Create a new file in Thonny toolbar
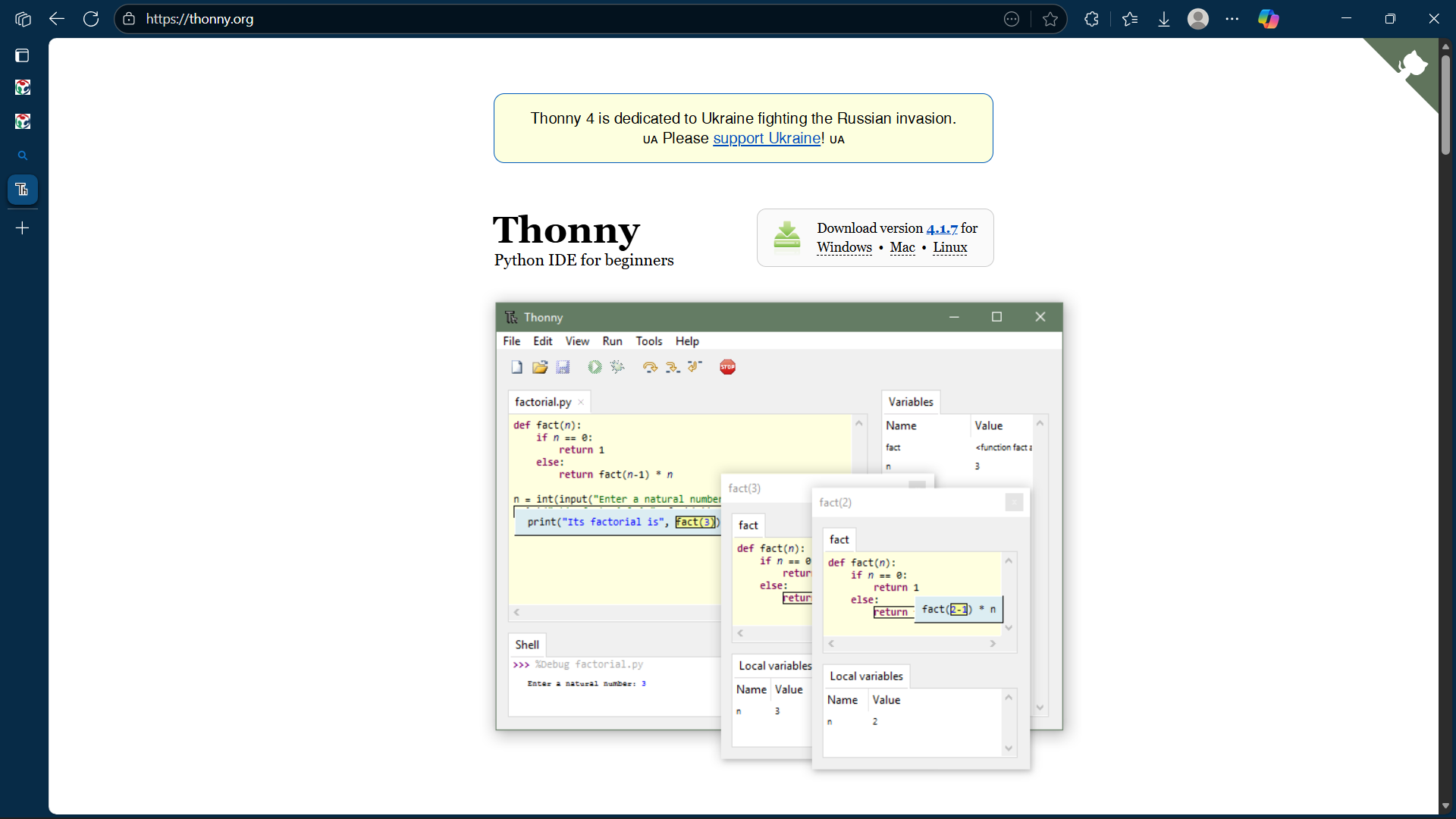This screenshot has height=819, width=1456. click(x=516, y=366)
